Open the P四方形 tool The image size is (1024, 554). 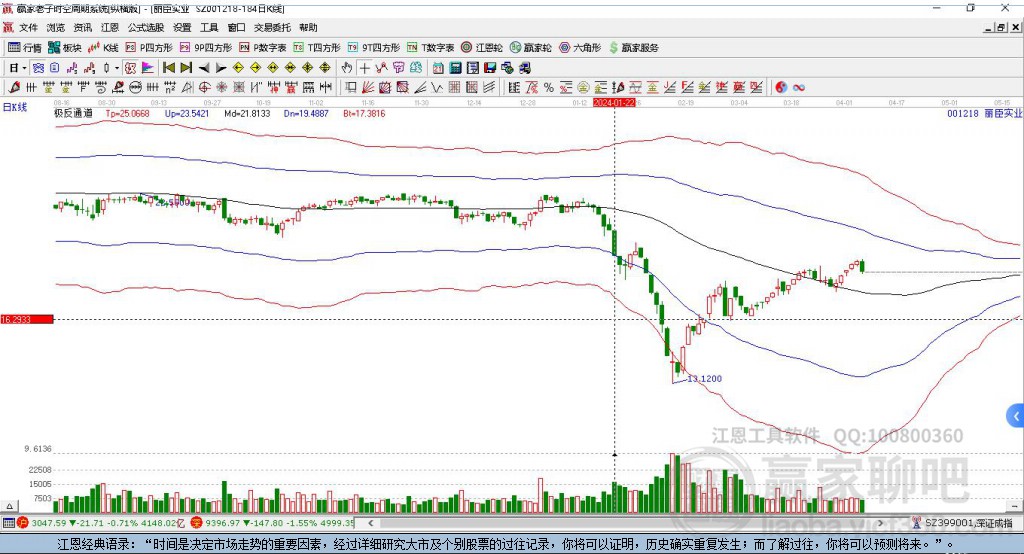click(x=149, y=48)
